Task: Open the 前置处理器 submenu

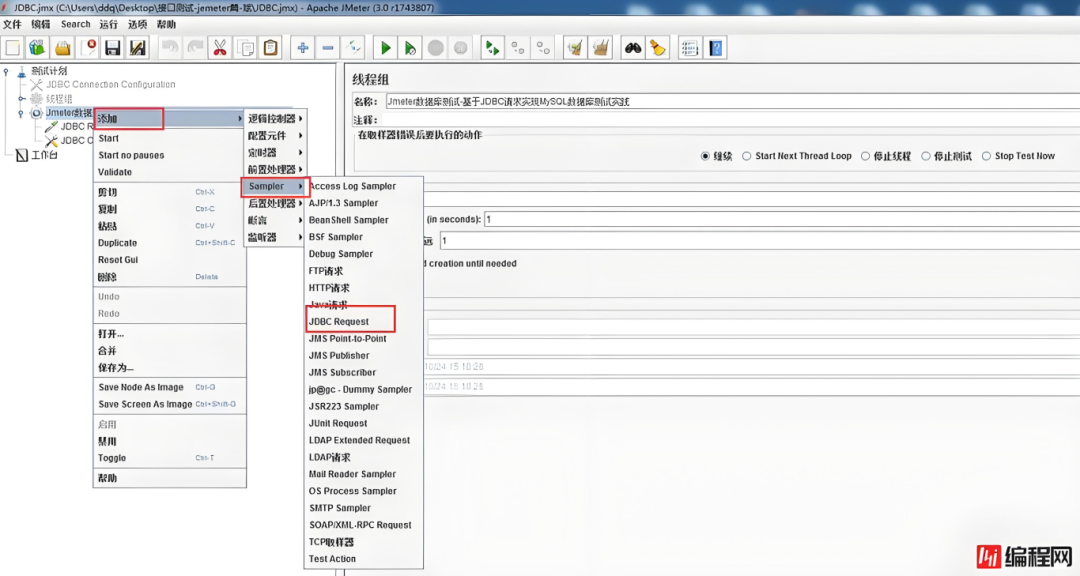Action: [276, 169]
